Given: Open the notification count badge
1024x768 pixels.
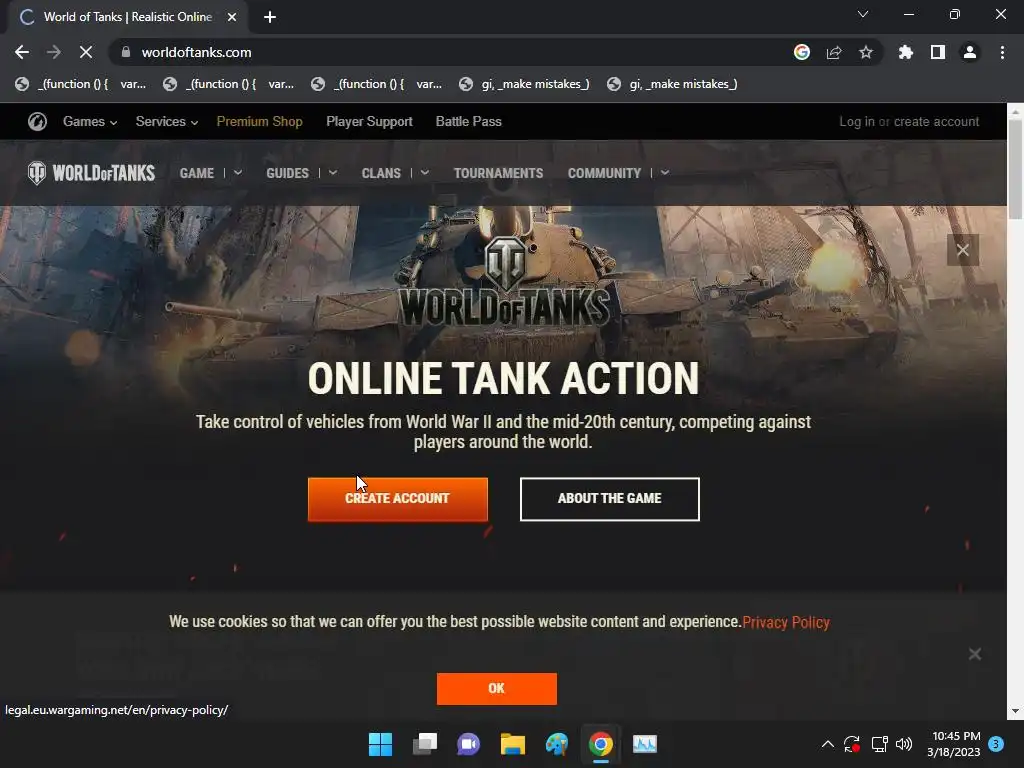Looking at the screenshot, I should [x=996, y=744].
